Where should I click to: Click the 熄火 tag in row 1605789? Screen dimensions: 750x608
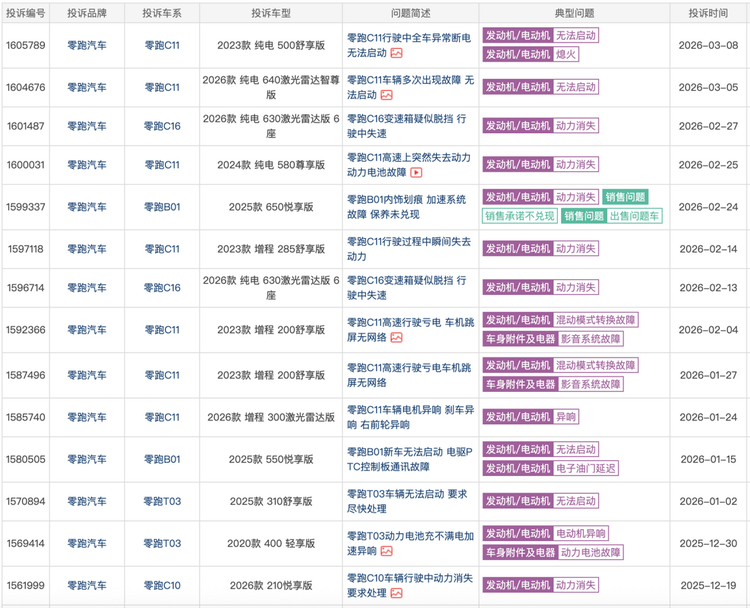click(566, 54)
